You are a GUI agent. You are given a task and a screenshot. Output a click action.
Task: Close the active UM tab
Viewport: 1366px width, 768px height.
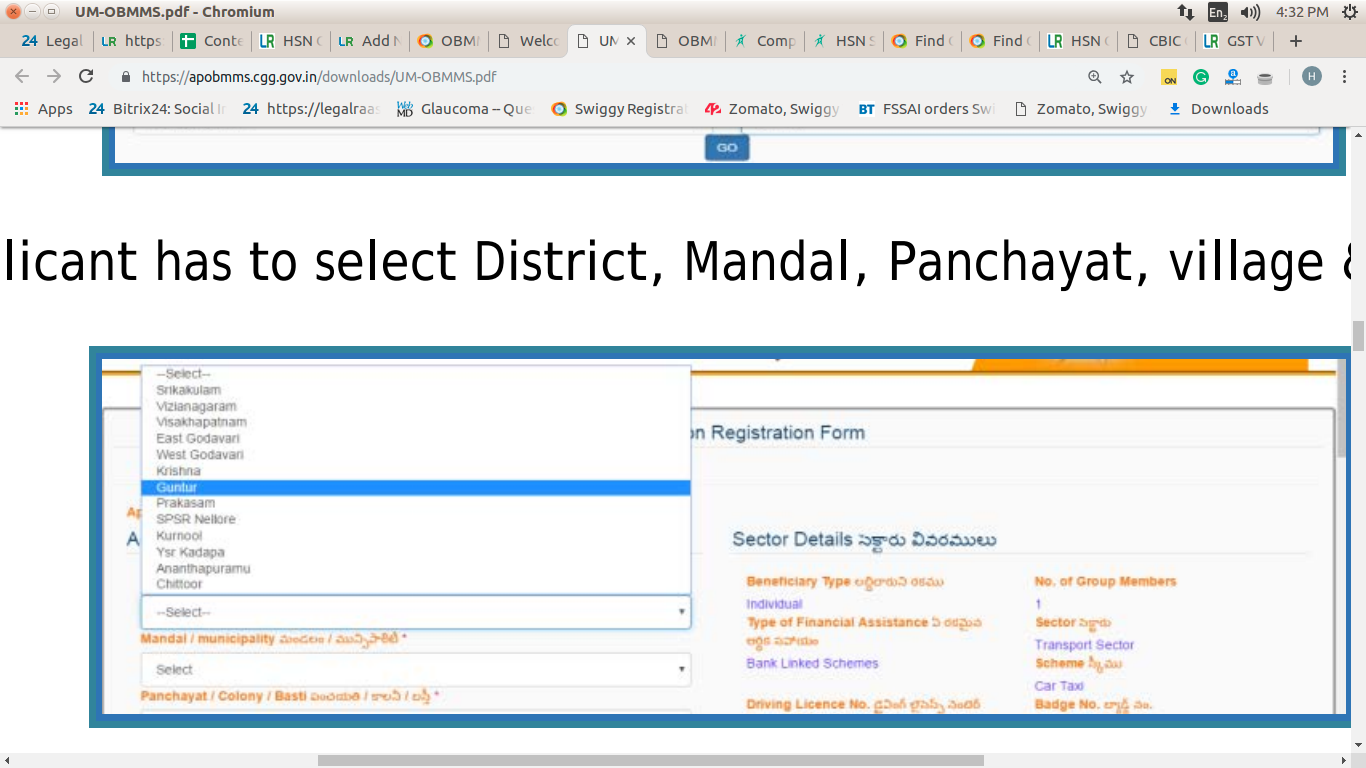[x=630, y=41]
